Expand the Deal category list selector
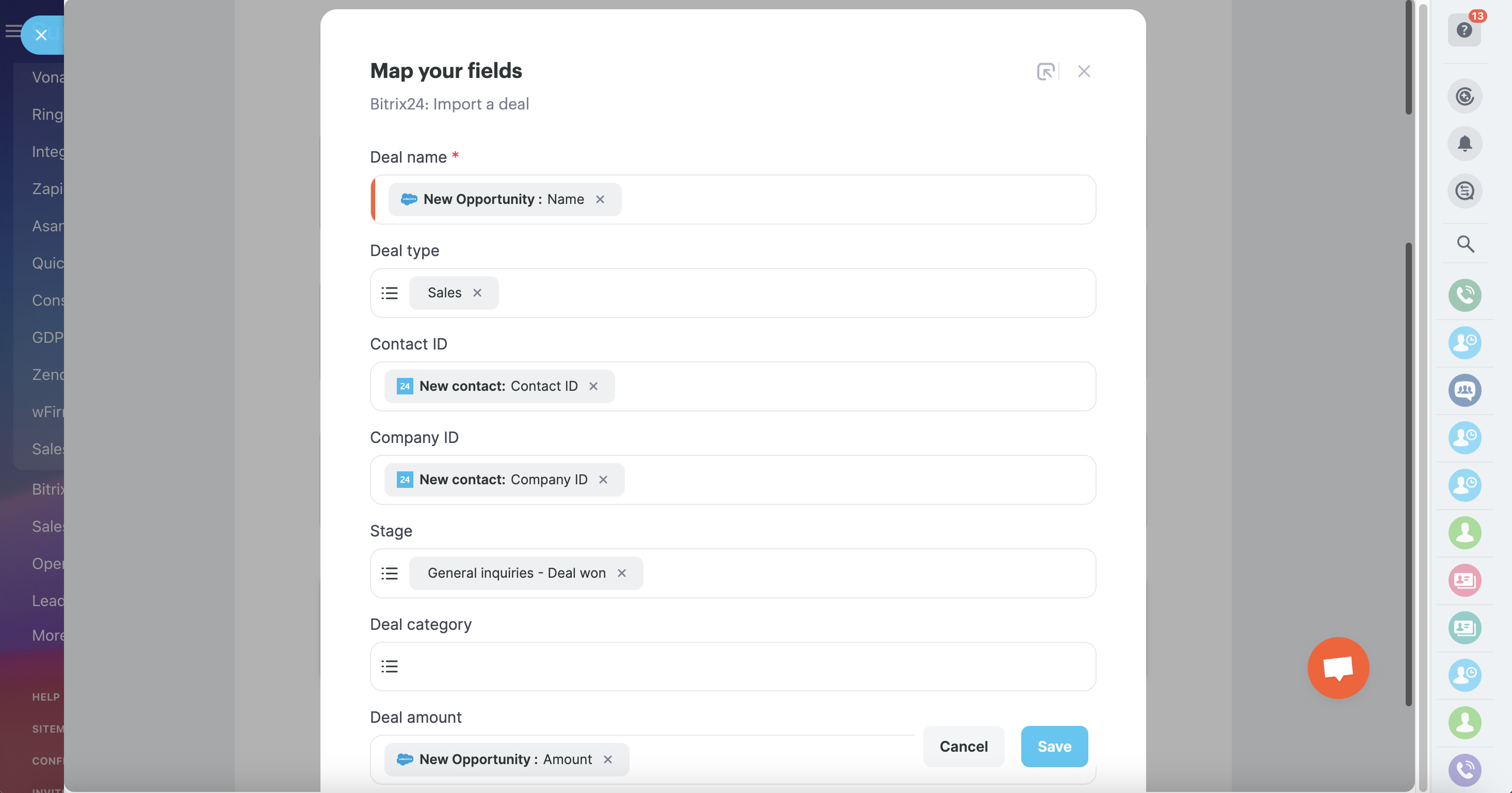This screenshot has width=1512, height=793. tap(390, 667)
